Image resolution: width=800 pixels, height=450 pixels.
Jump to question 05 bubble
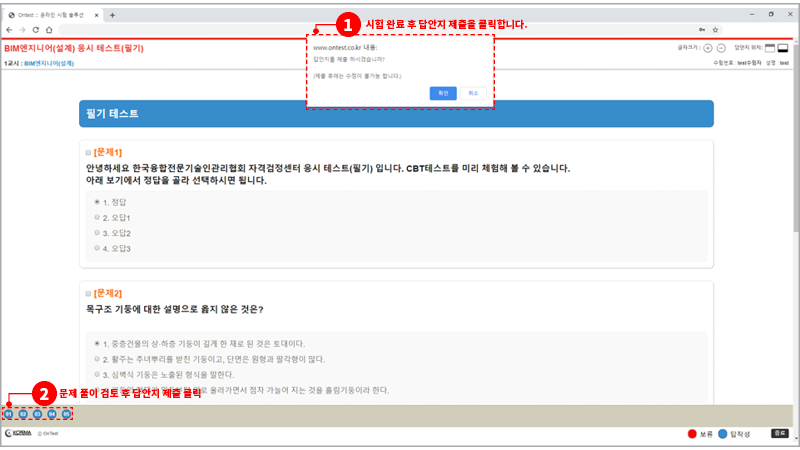66,414
